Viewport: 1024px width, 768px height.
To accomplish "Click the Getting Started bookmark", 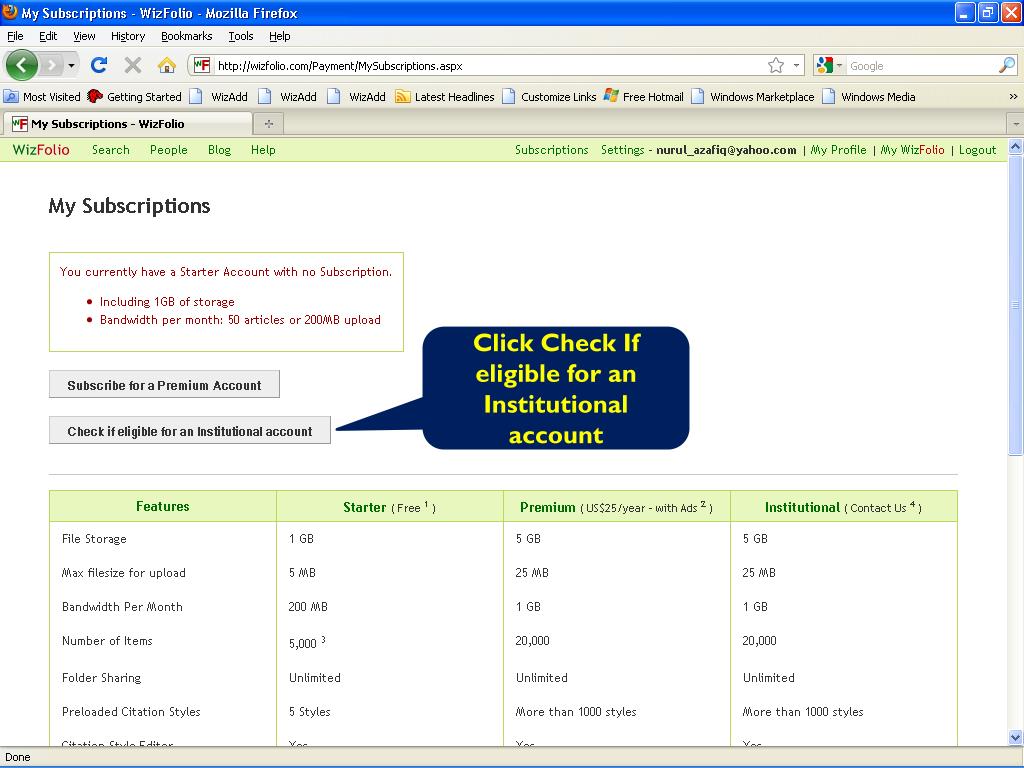I will (135, 97).
